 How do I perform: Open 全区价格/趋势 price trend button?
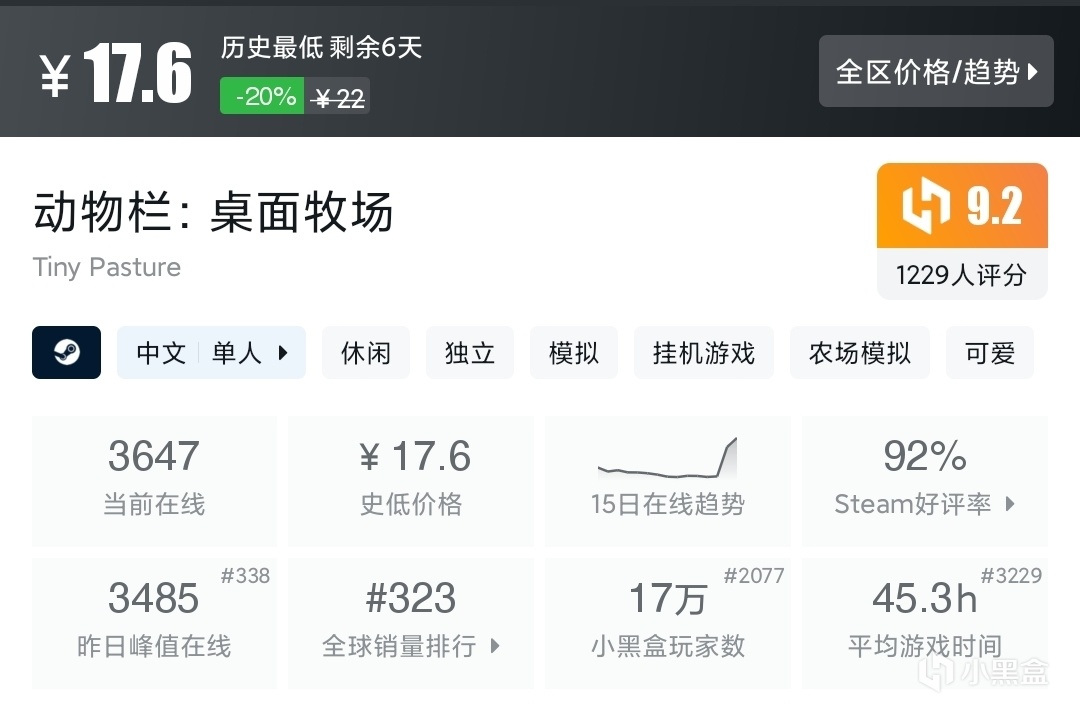[x=936, y=71]
